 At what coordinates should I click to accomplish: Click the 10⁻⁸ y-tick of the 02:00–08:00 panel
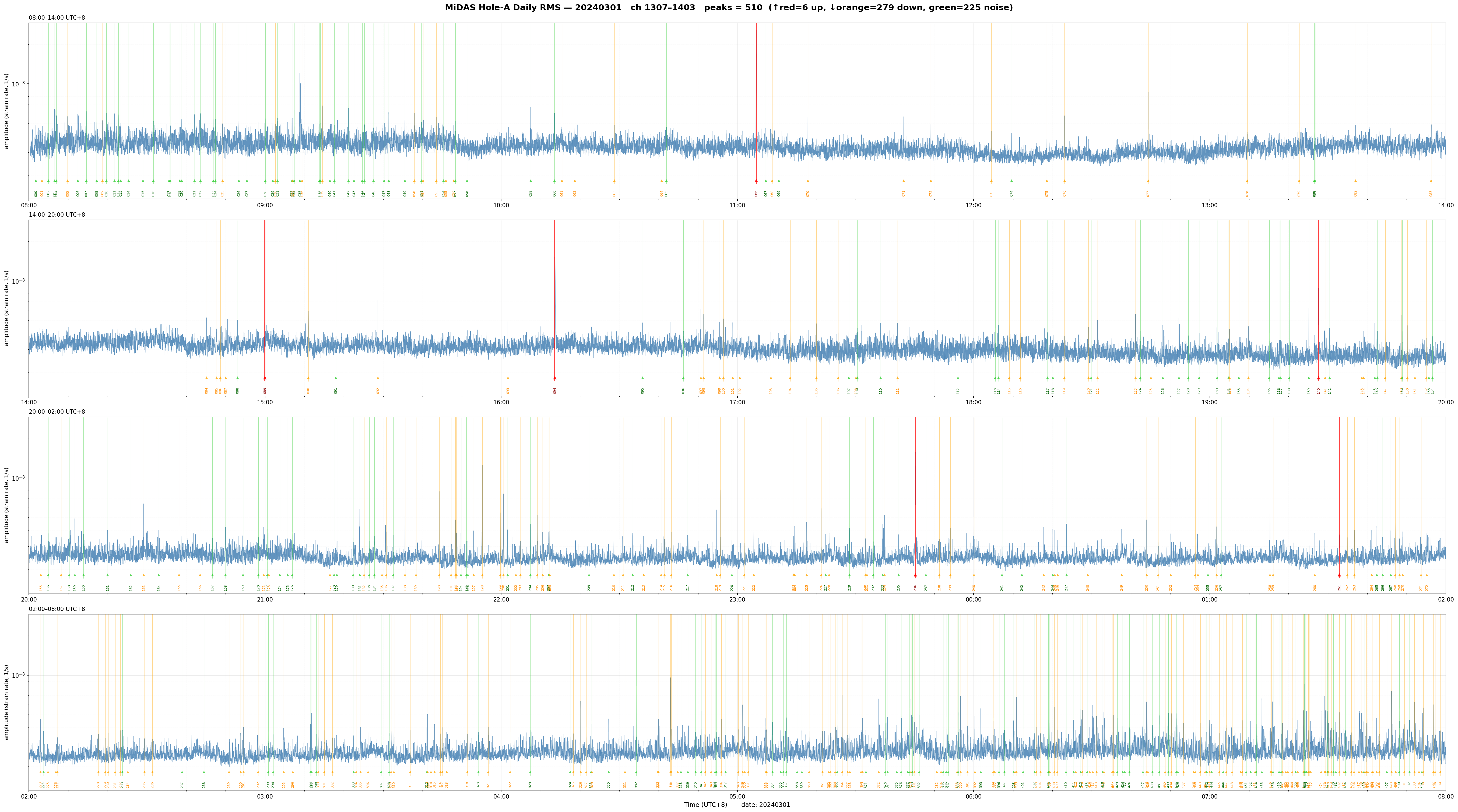click(19, 674)
